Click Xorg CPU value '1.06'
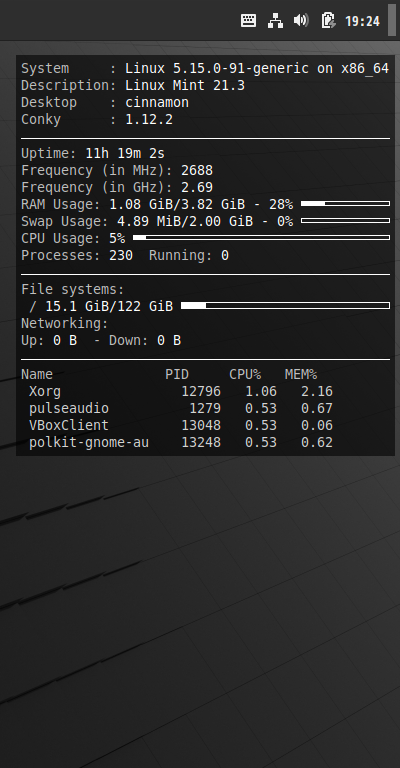 click(x=260, y=392)
